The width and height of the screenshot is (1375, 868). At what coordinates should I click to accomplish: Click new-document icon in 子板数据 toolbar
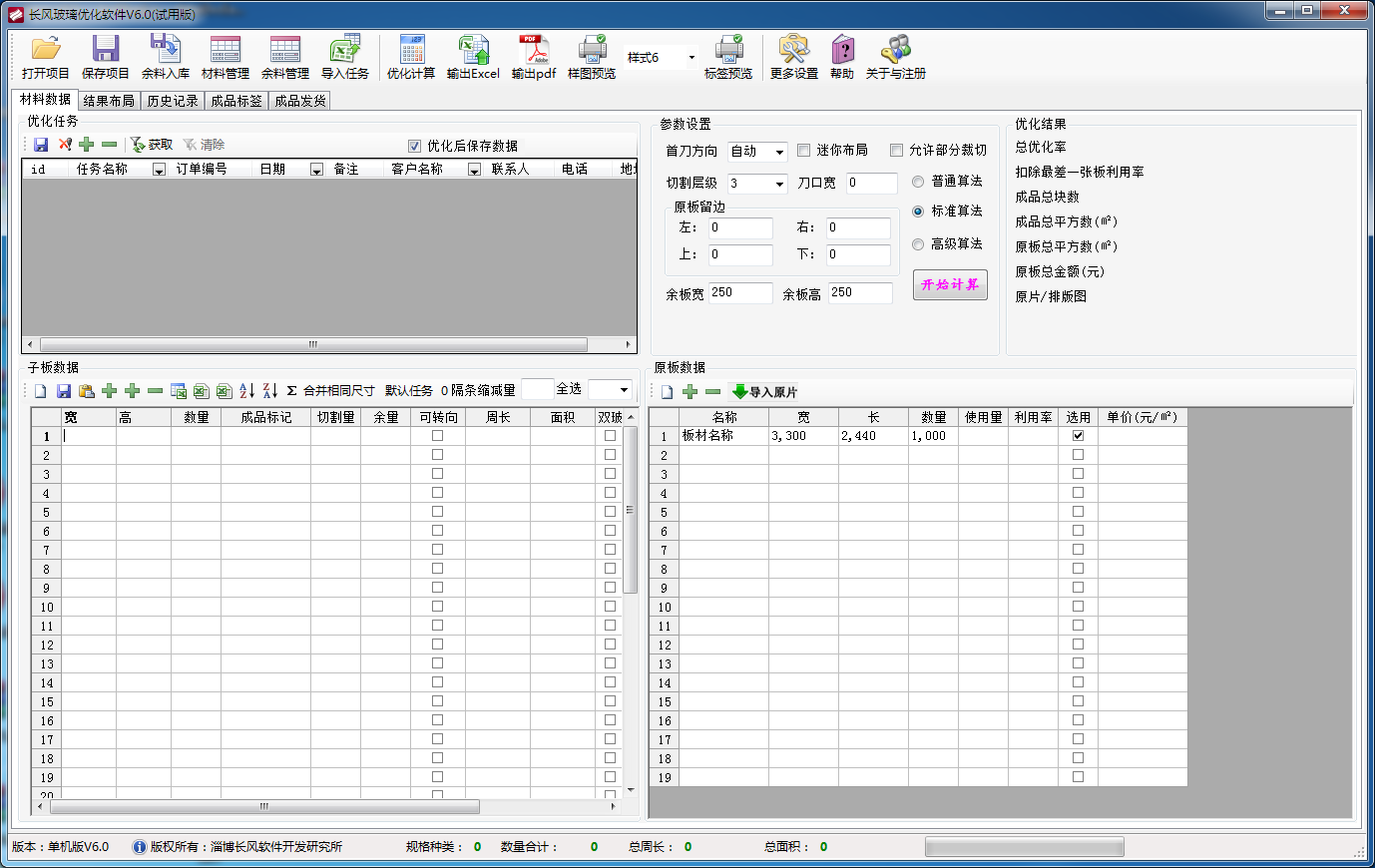[41, 391]
